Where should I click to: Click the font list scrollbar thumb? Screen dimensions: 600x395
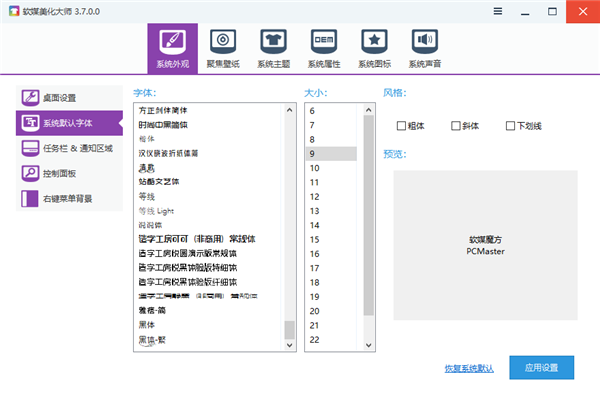(x=290, y=330)
